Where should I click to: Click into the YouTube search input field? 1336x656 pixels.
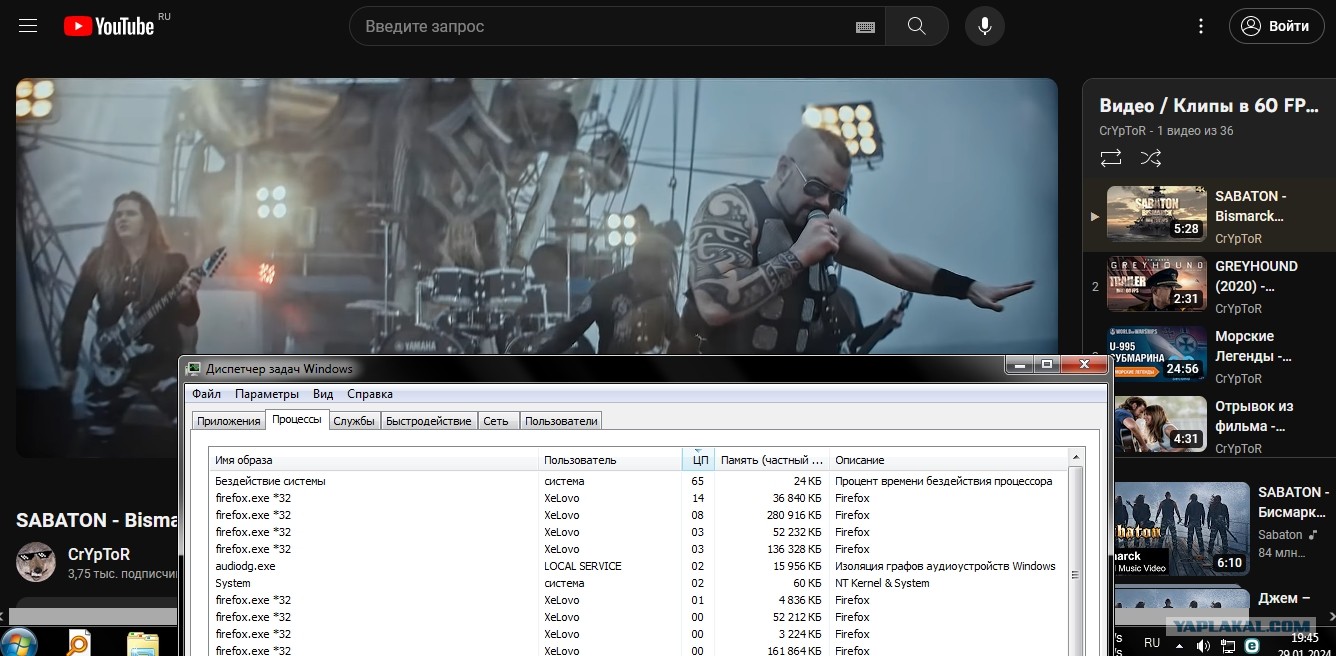point(600,27)
